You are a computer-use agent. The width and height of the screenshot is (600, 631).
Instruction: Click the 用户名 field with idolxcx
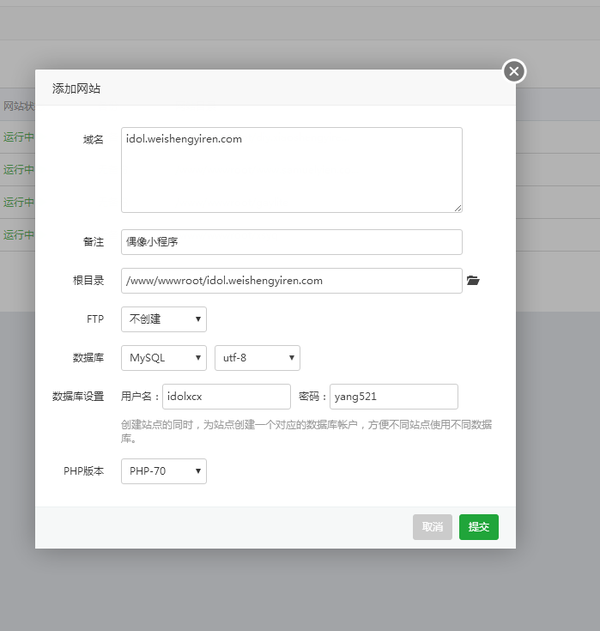point(226,396)
